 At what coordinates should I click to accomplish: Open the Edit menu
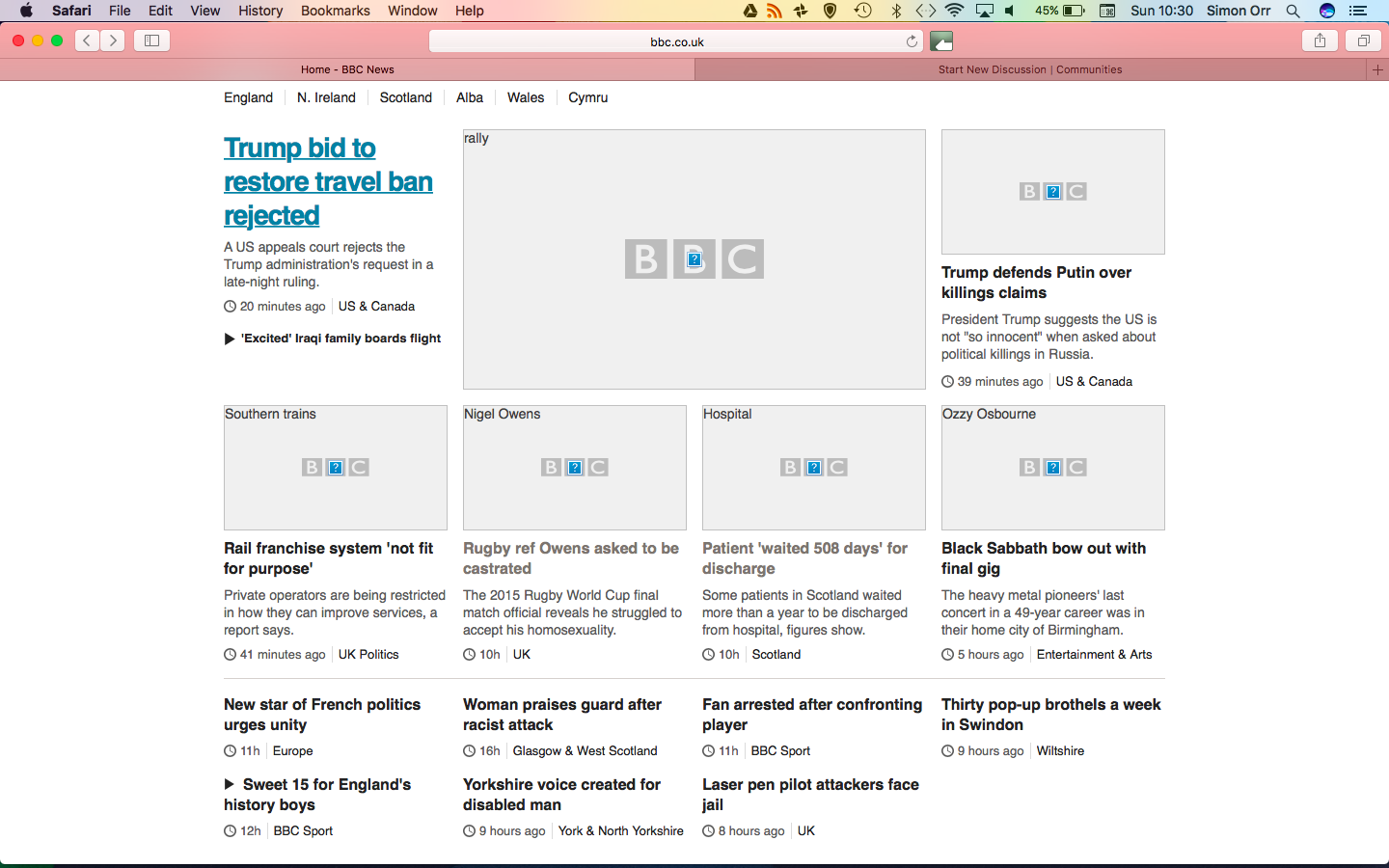pos(160,11)
